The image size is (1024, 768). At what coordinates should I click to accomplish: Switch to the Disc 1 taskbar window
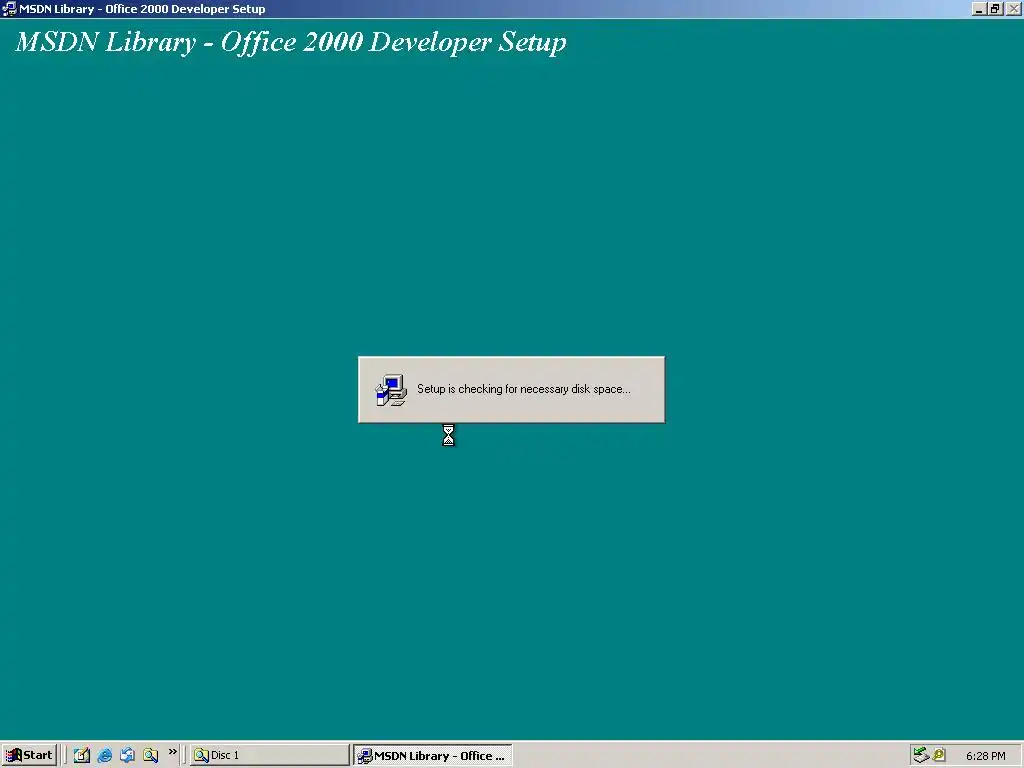coord(270,755)
